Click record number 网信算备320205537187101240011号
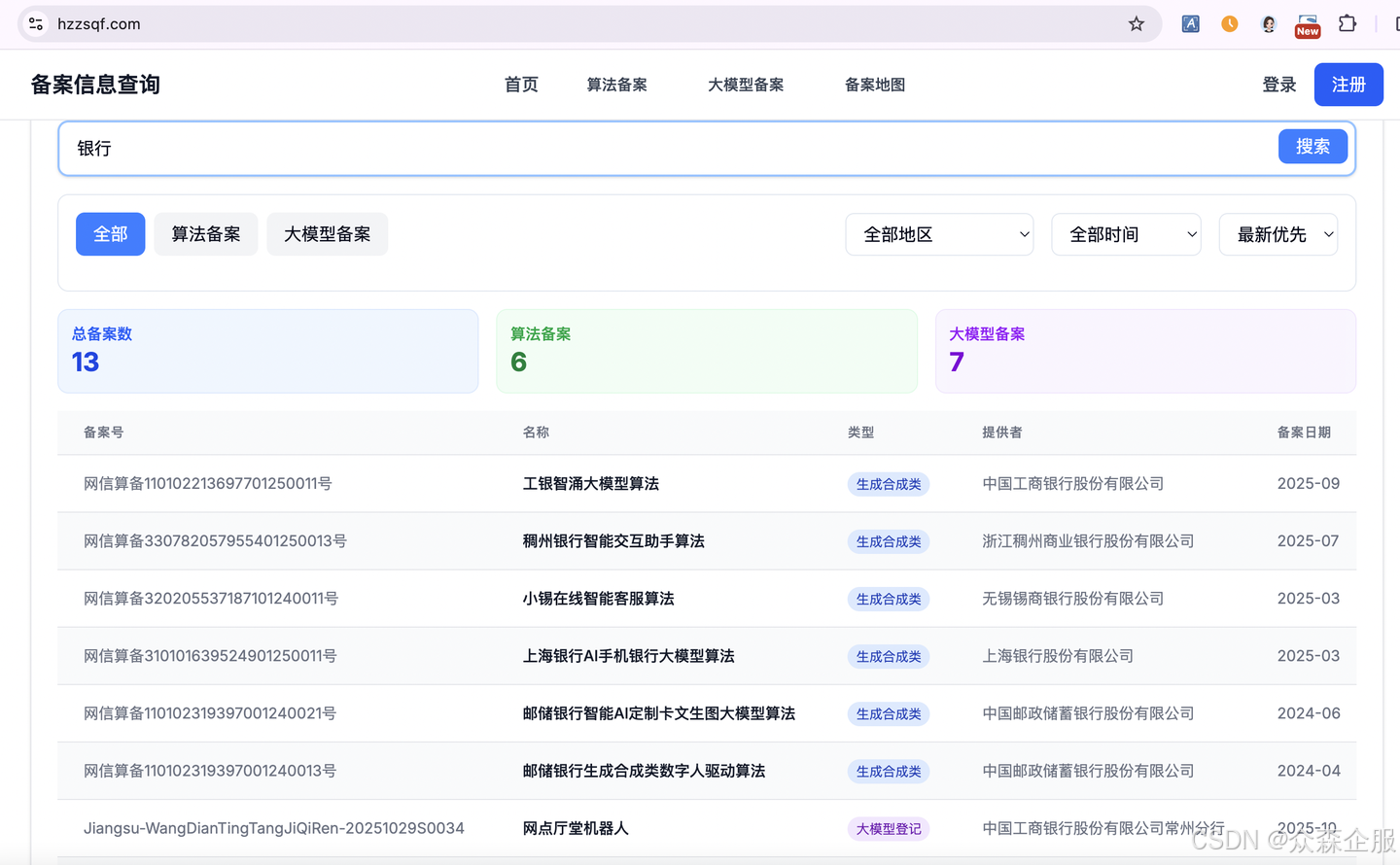The height and width of the screenshot is (865, 1400). (211, 599)
